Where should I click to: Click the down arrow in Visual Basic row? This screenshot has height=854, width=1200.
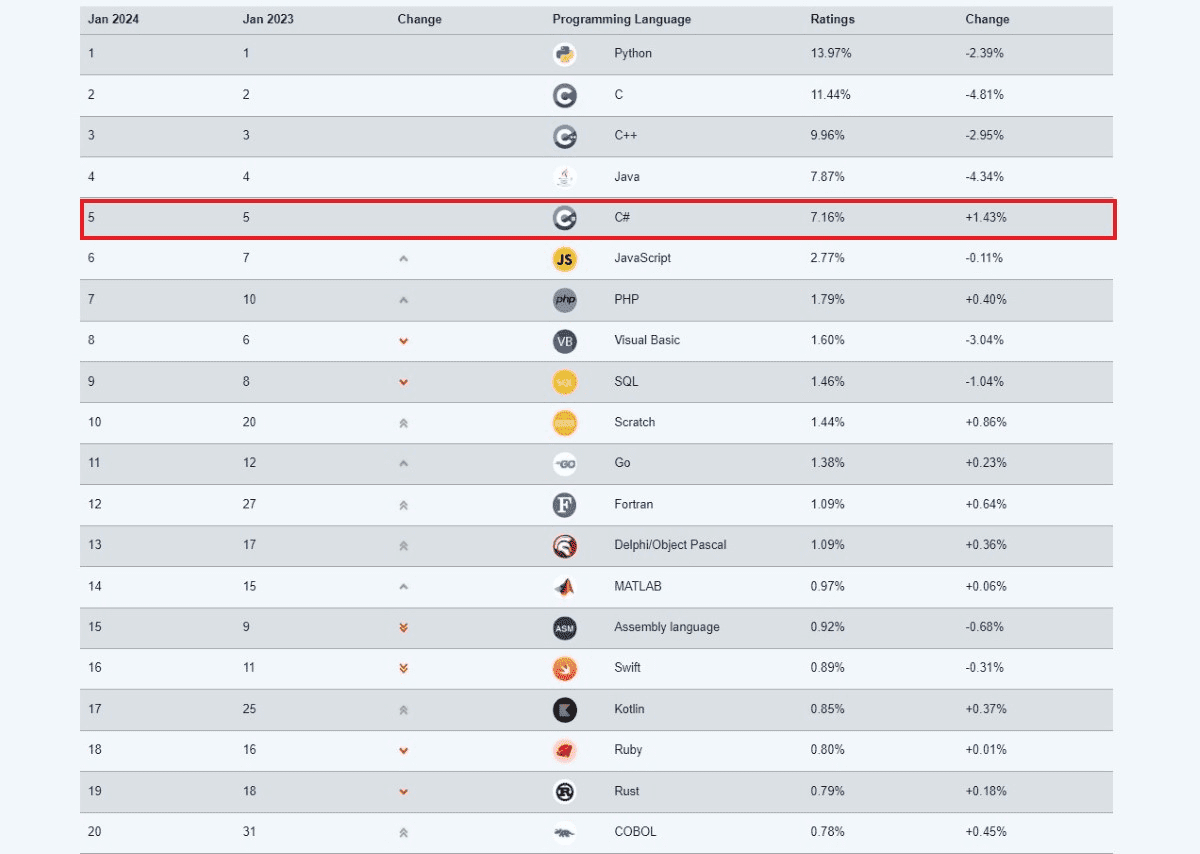tap(403, 341)
